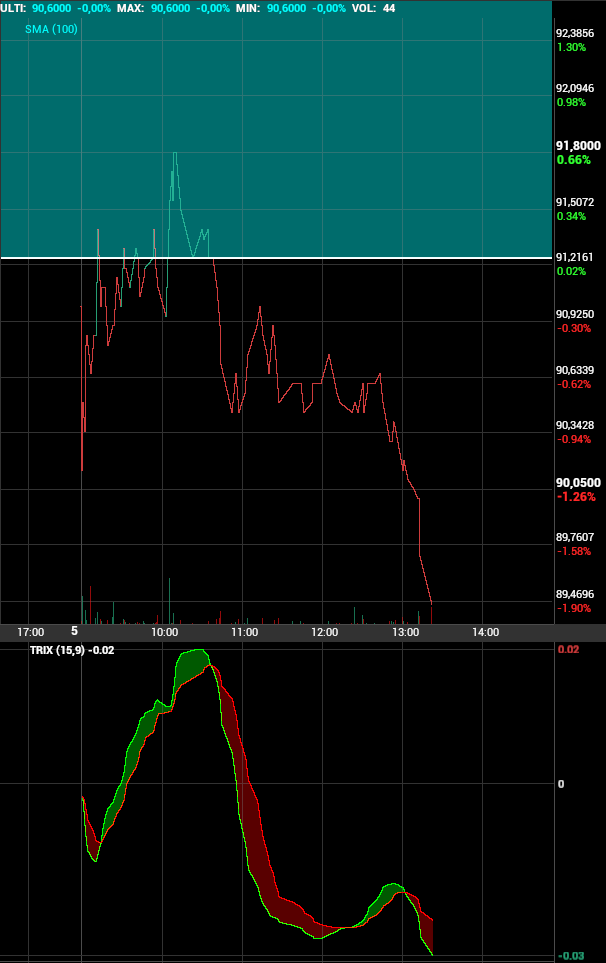
Task: Click the -1.26% change label
Action: [x=576, y=497]
